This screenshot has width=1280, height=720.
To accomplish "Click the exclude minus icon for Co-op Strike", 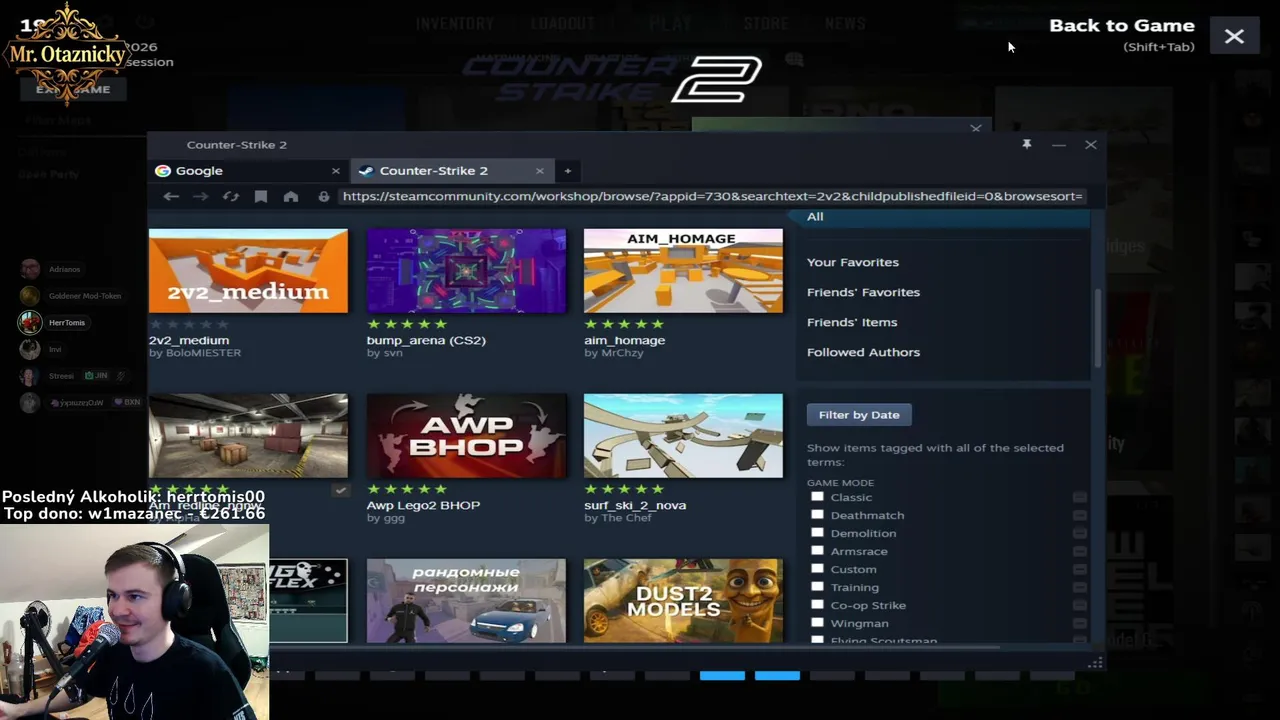I will click(1080, 605).
